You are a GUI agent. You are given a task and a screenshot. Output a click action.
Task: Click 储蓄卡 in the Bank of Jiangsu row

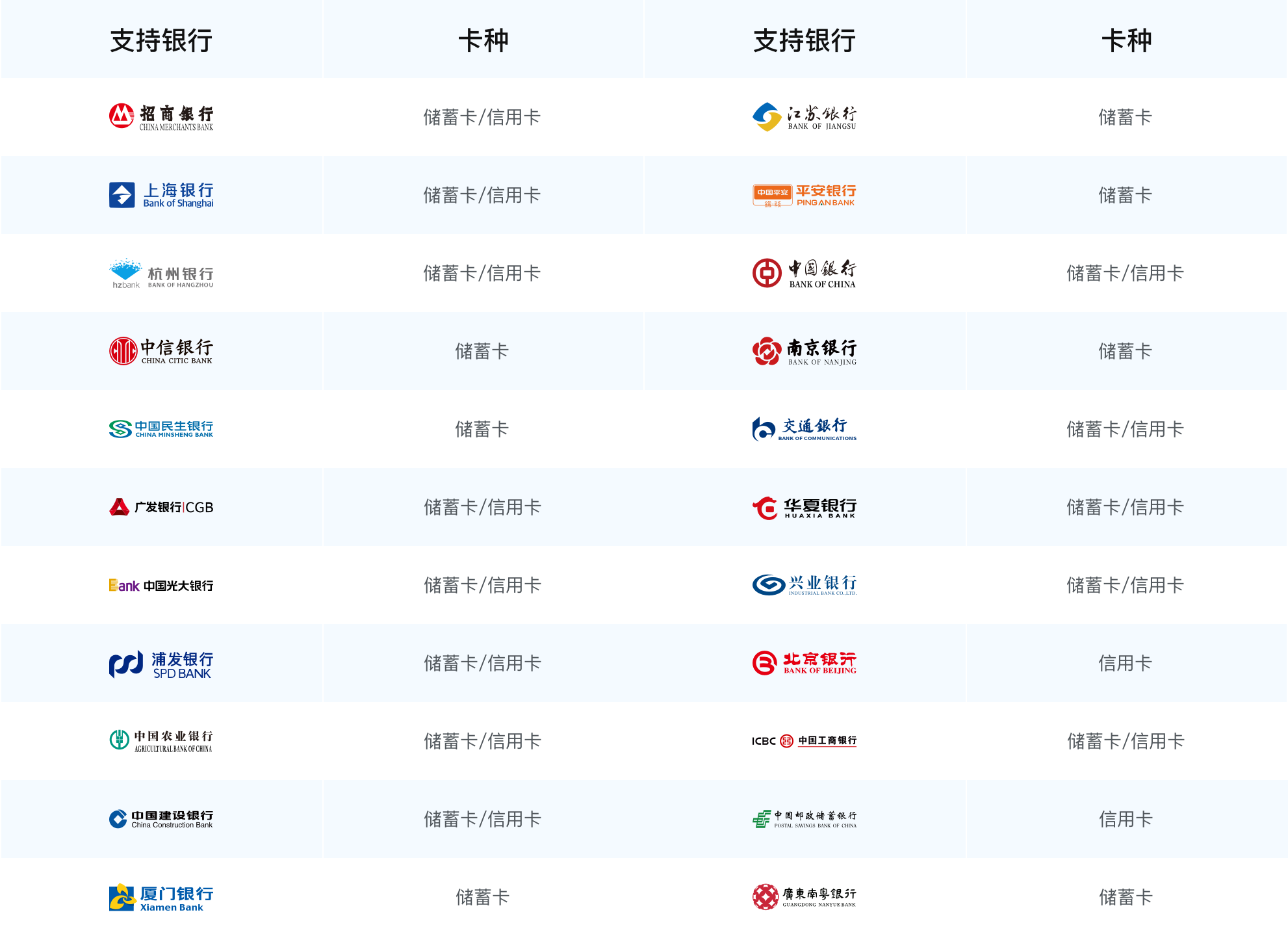1126,117
